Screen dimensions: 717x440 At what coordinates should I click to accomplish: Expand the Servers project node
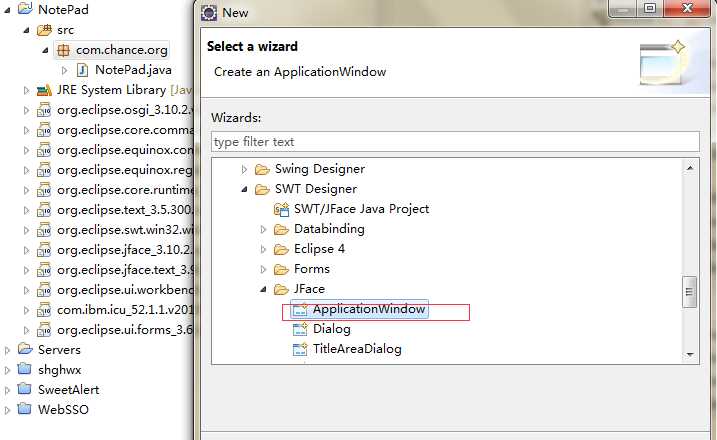[7, 350]
